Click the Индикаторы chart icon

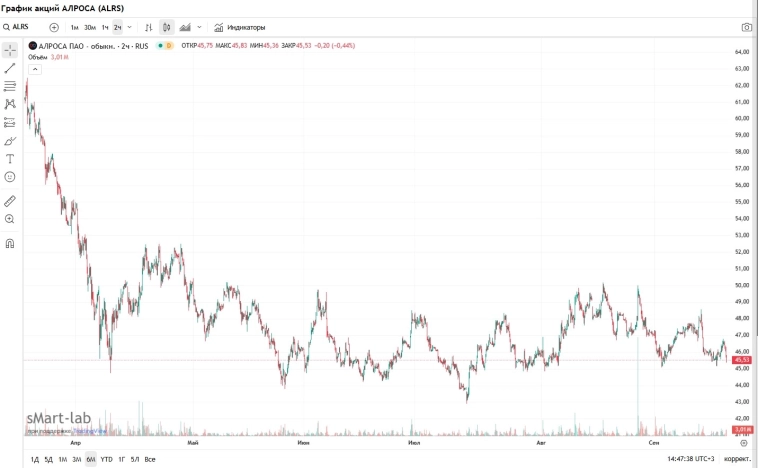[219, 27]
